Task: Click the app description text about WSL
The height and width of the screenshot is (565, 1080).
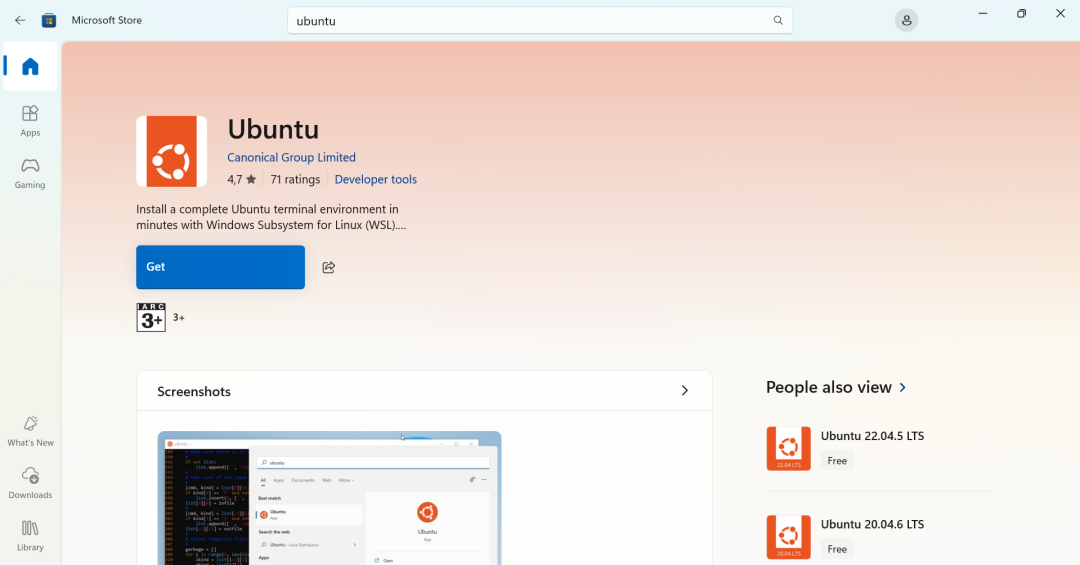Action: pyautogui.click(x=271, y=217)
